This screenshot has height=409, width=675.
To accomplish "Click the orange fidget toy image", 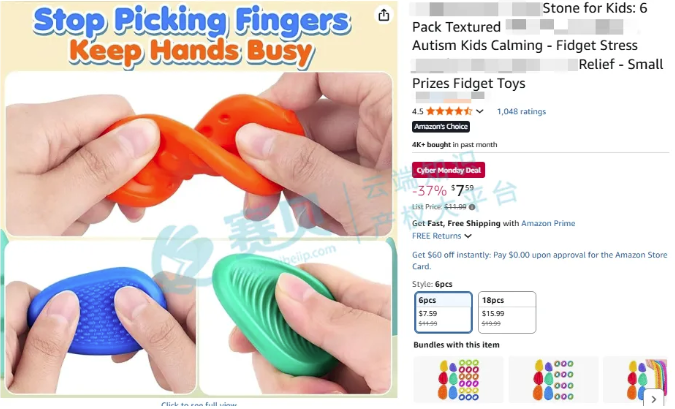I will [199, 154].
